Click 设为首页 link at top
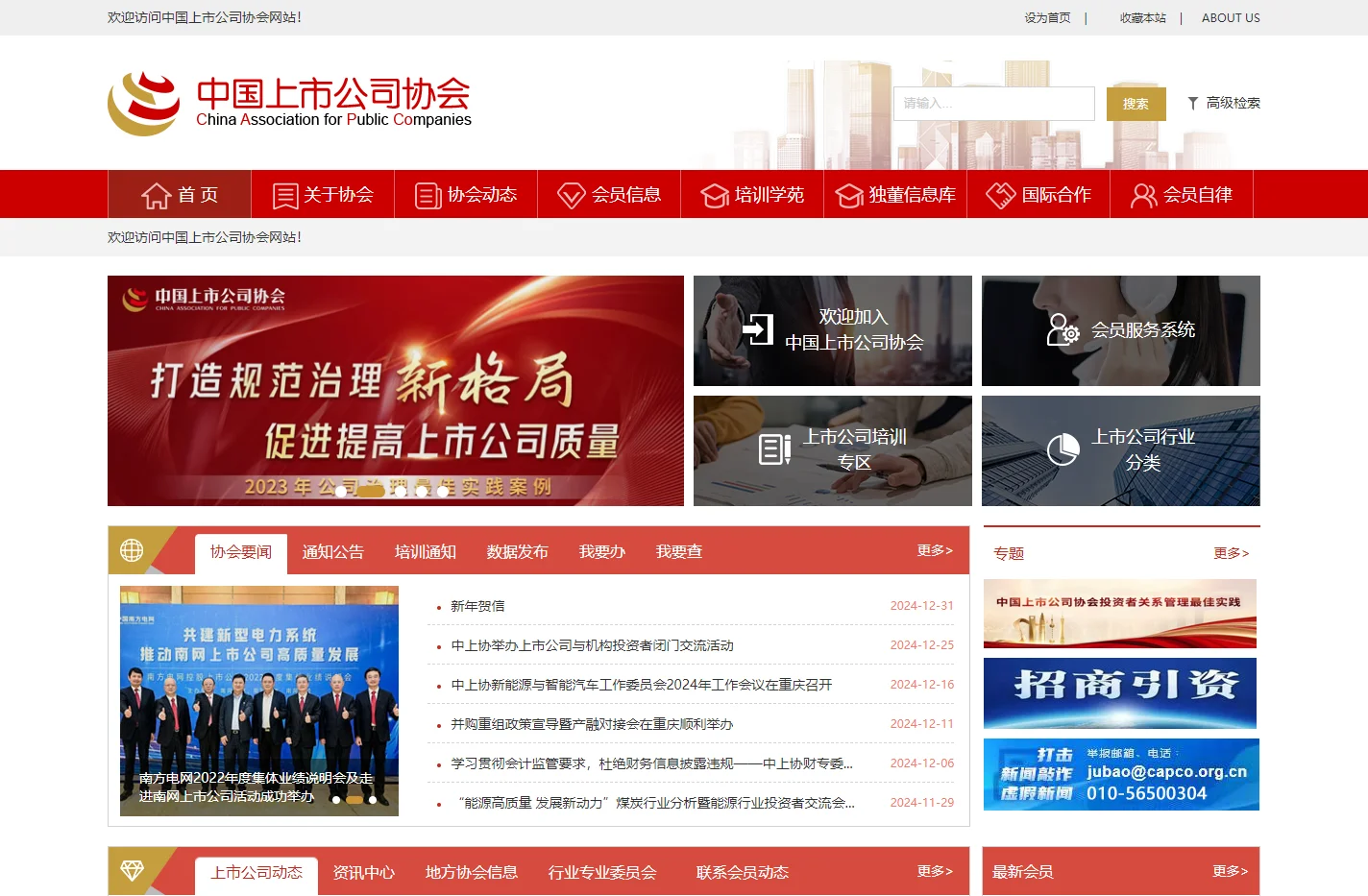This screenshot has width=1368, height=896. tap(1047, 17)
